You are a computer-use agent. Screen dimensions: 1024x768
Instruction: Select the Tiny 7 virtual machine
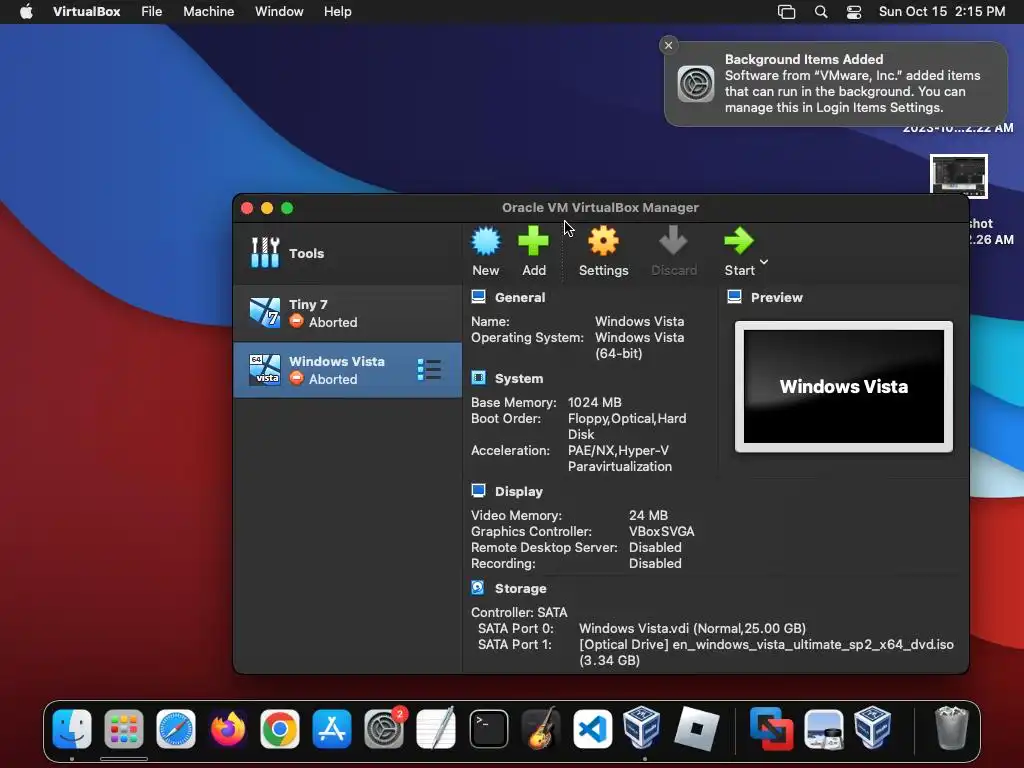347,313
